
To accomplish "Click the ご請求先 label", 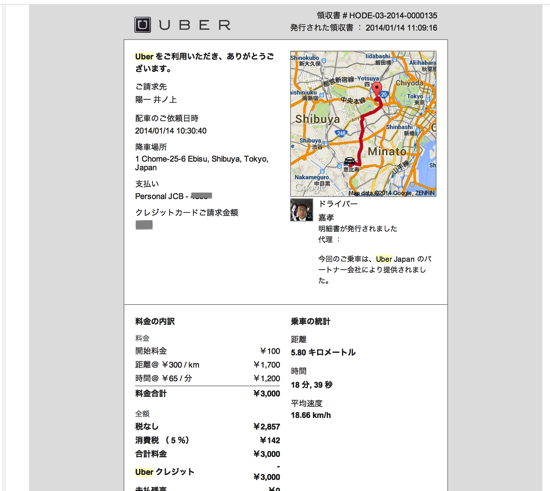I will click(x=151, y=87).
